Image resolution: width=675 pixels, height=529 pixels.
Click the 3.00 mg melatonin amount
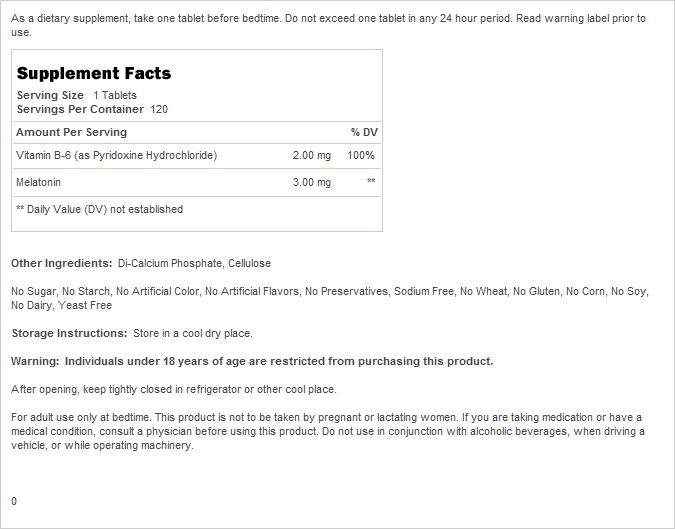[312, 183]
